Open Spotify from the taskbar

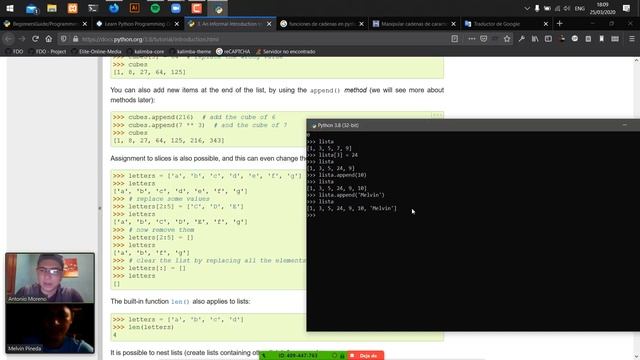155,8
